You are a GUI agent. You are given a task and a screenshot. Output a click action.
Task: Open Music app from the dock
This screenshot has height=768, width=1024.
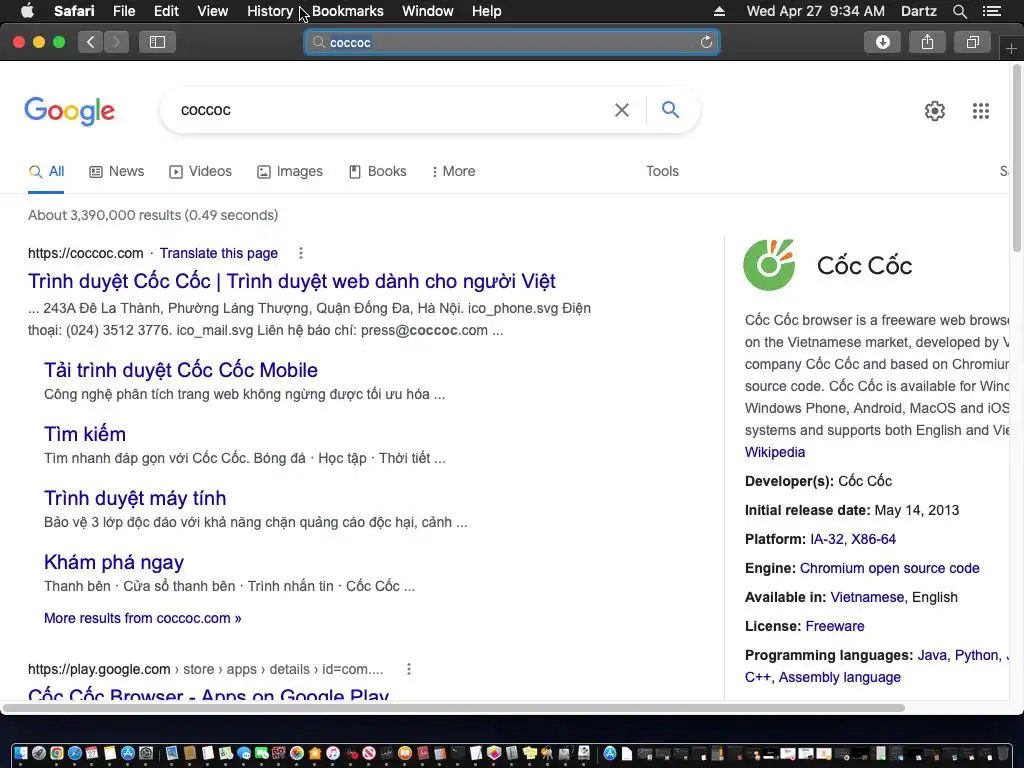(333, 753)
